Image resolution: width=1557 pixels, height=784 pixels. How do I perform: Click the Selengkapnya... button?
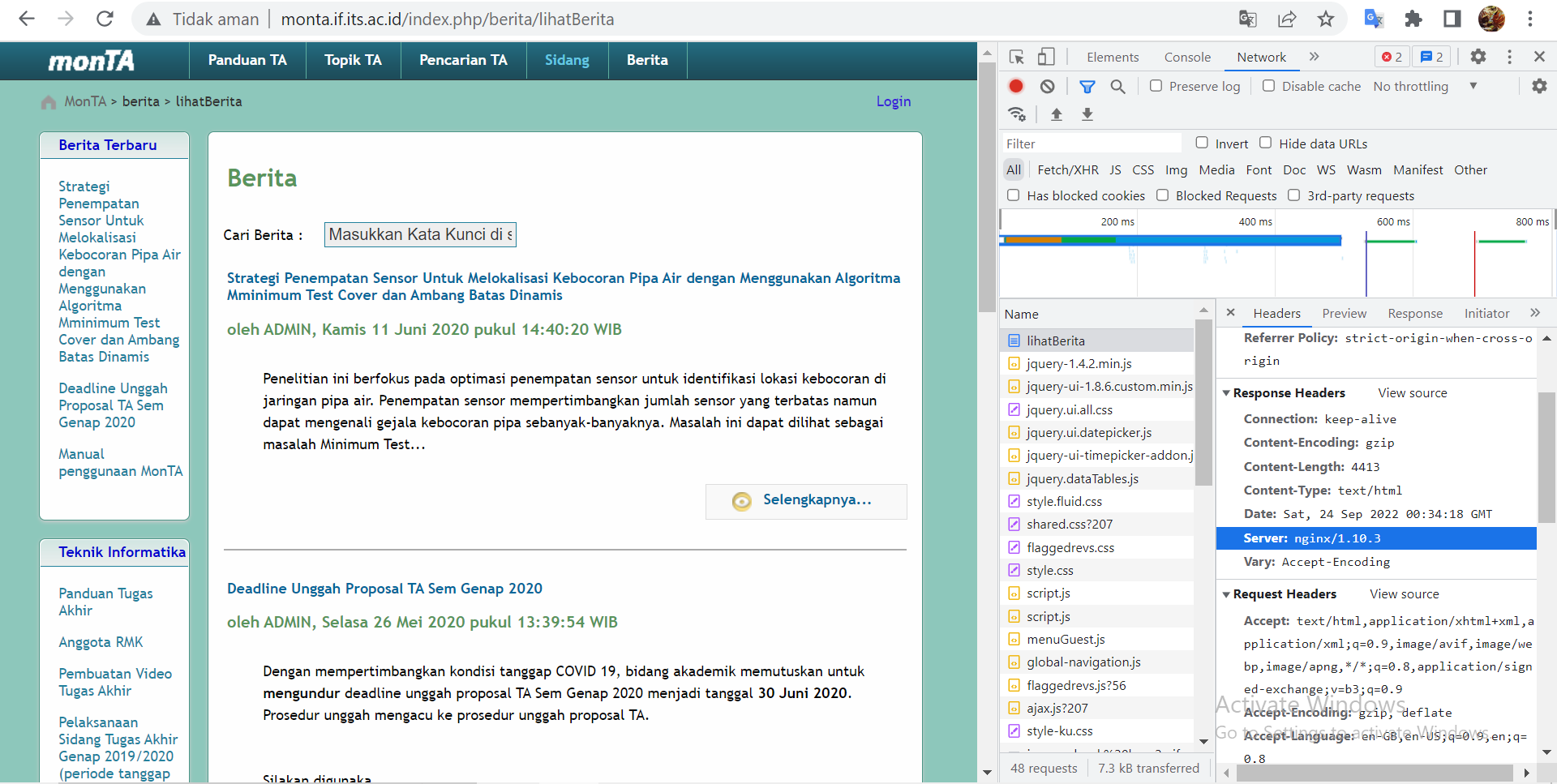[806, 501]
